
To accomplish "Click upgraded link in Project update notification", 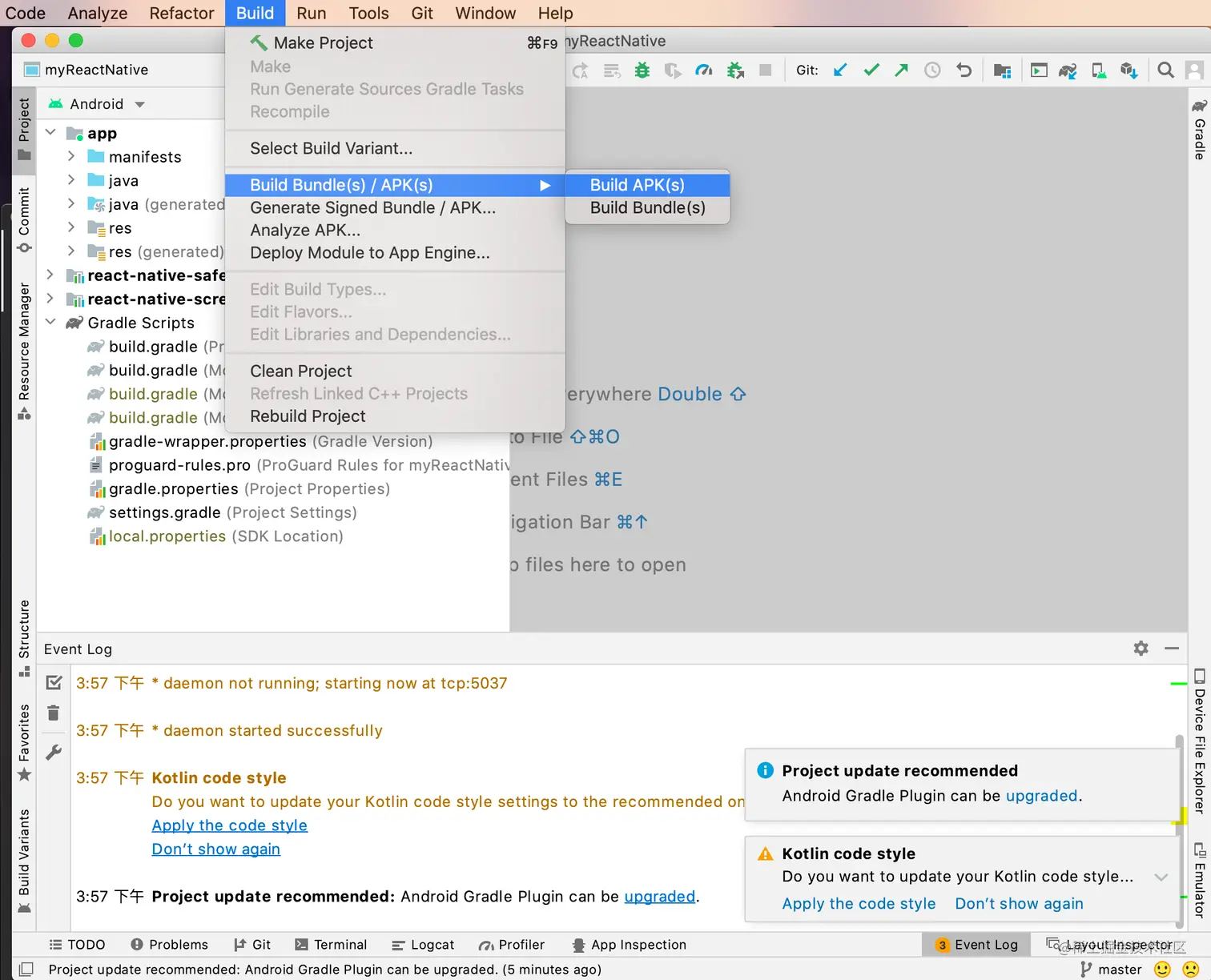I will coord(1042,795).
